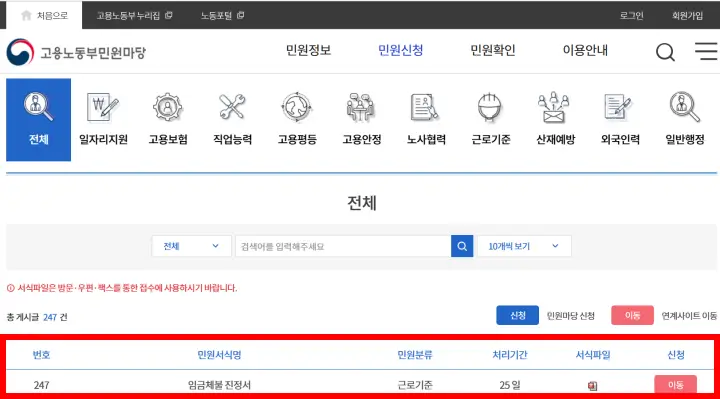The height and width of the screenshot is (399, 720).
Task: Click the header search magnifier icon
Action: point(665,52)
